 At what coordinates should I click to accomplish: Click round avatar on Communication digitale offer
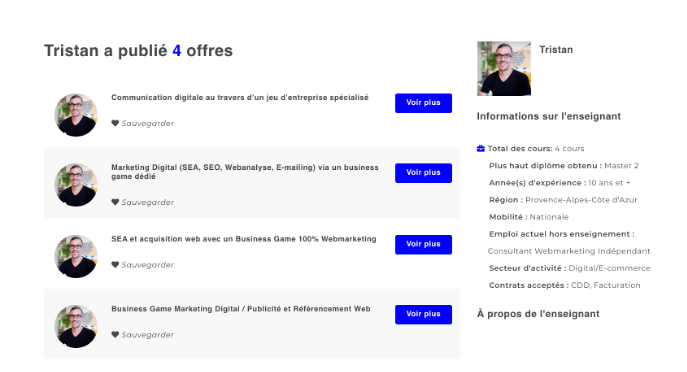[76, 115]
